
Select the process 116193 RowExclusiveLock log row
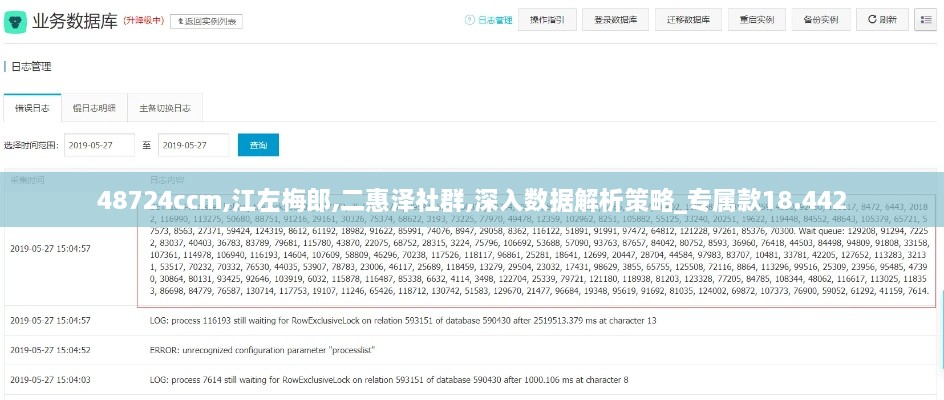pyautogui.click(x=400, y=320)
